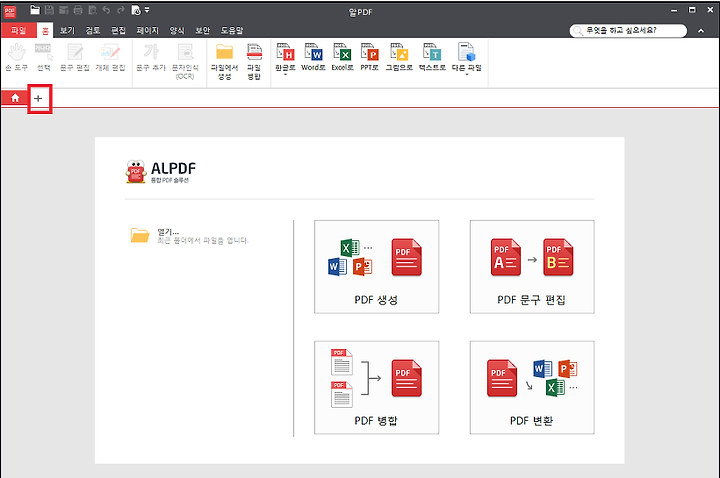
Task: Switch to the 보기 ribbon tab
Action: pos(67,30)
